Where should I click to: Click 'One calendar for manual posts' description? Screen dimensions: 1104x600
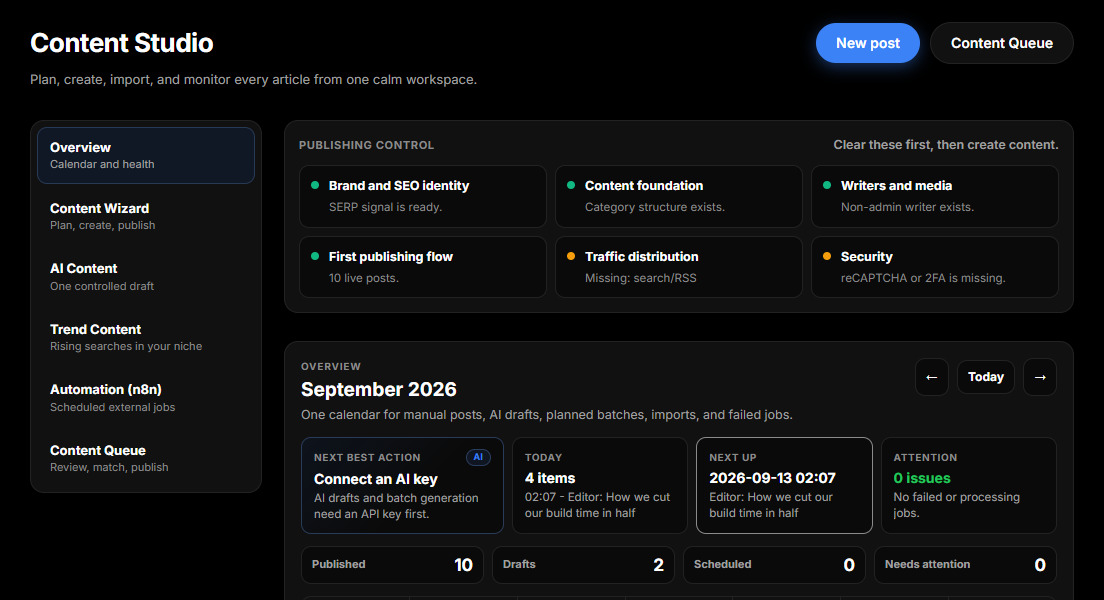(x=546, y=415)
